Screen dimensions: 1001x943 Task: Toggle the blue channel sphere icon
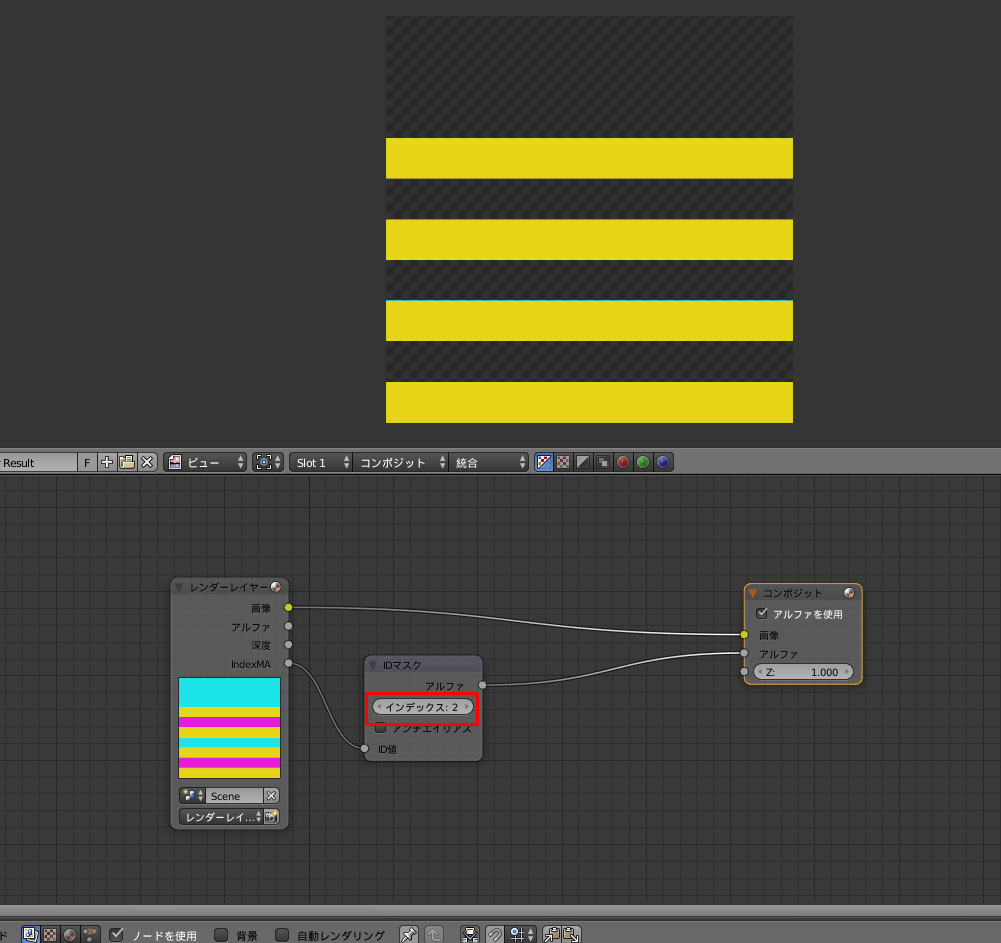pos(663,462)
